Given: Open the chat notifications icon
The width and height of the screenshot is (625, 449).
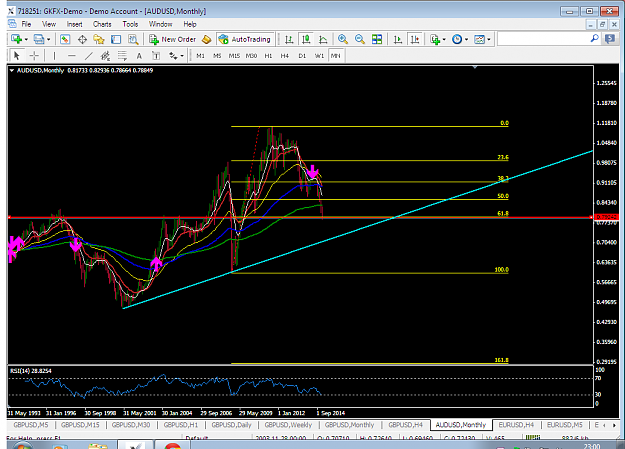Looking at the screenshot, I should pos(610,39).
